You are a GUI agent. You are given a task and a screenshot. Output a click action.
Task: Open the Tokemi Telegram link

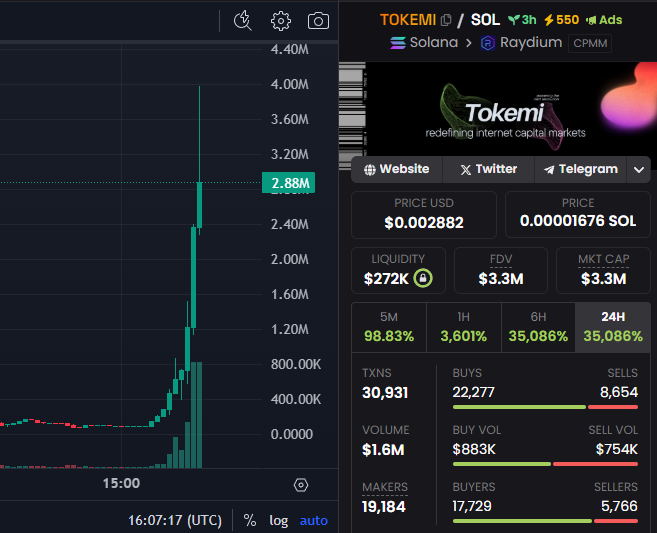tap(581, 169)
